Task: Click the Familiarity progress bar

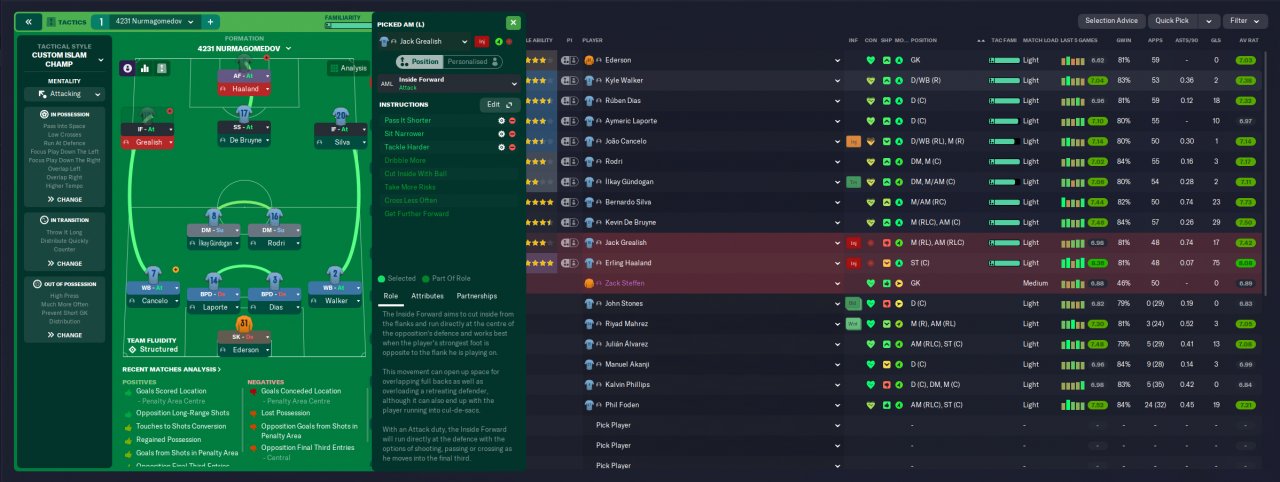Action: pos(349,26)
